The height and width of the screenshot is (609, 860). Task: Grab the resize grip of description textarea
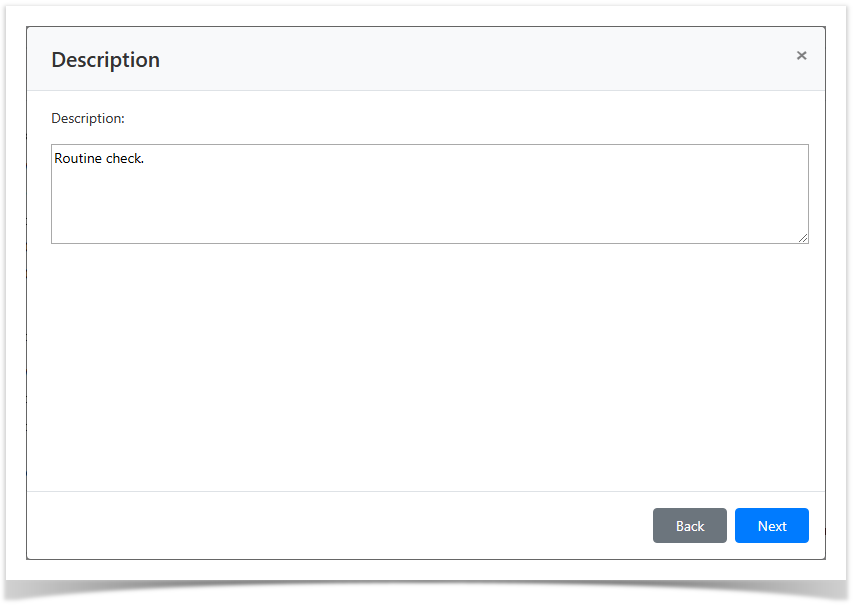pyautogui.click(x=803, y=238)
